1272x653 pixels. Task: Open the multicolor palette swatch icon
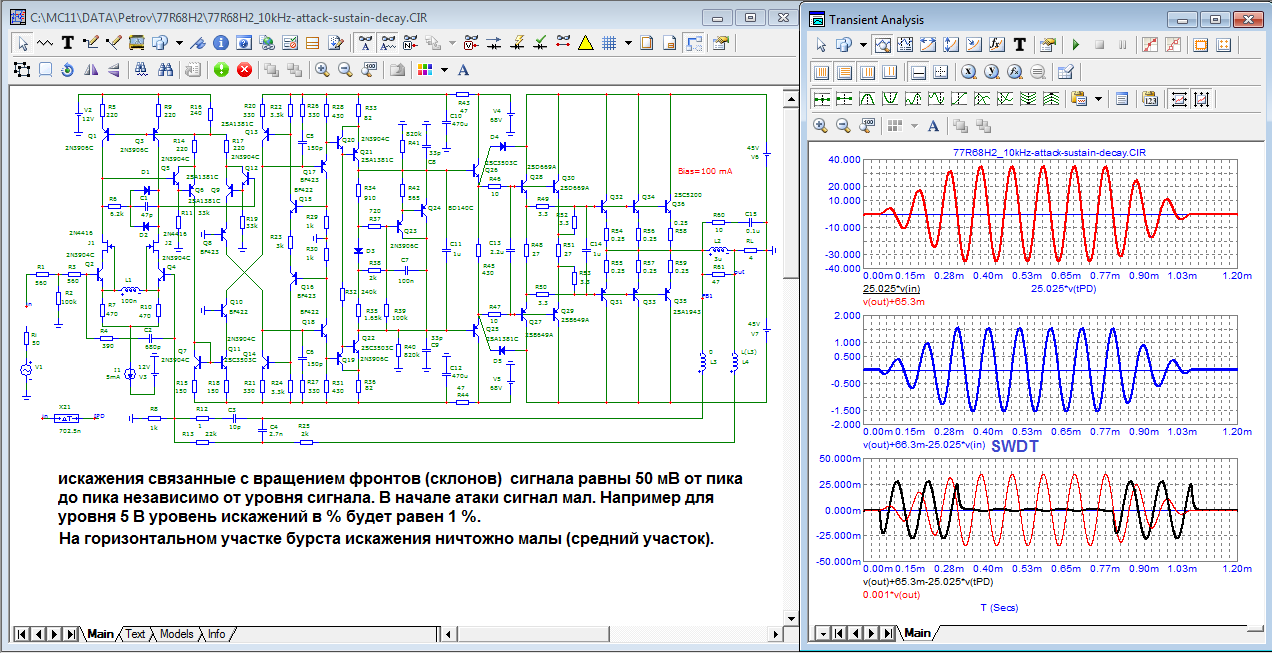point(425,70)
